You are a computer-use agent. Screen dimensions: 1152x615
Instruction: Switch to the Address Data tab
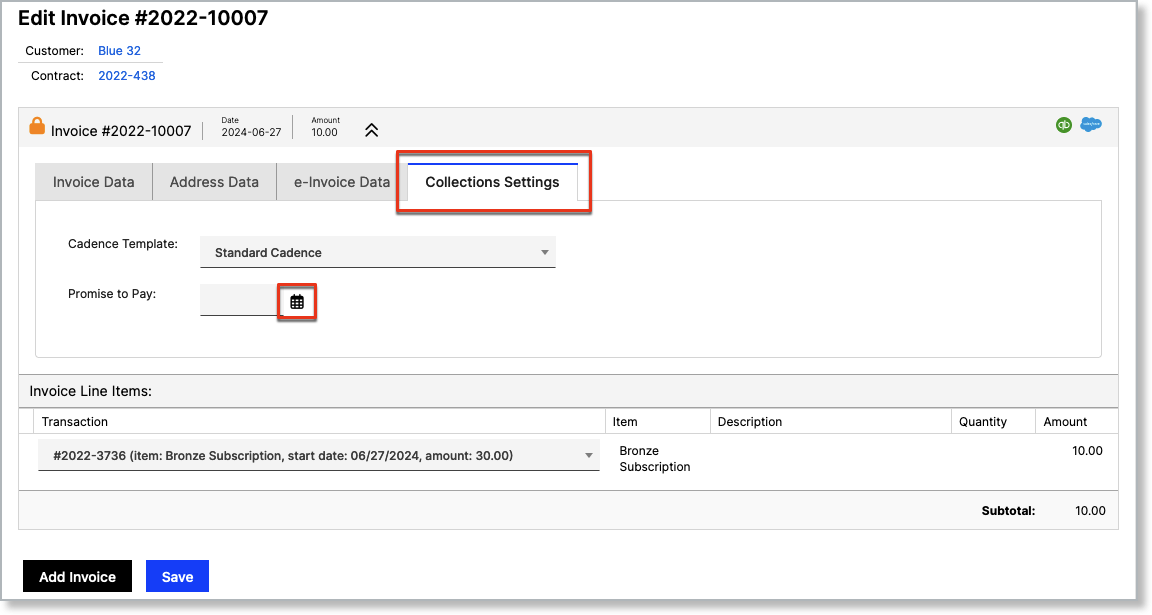[x=214, y=182]
